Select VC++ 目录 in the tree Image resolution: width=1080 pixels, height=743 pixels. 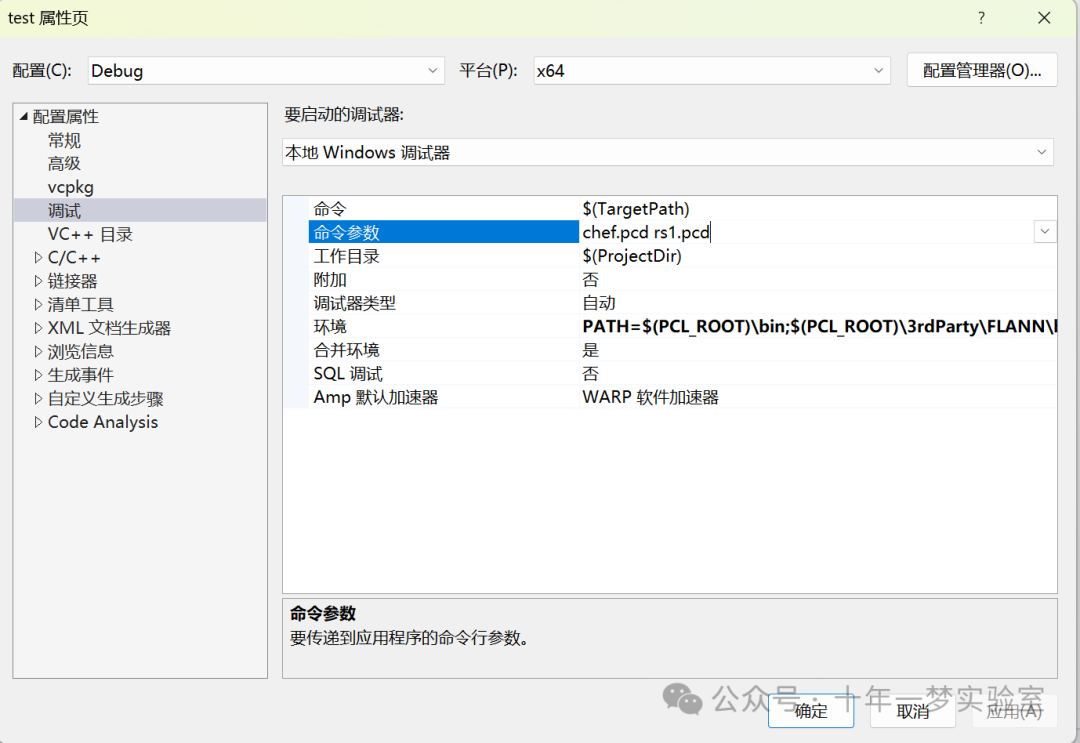pyautogui.click(x=90, y=234)
